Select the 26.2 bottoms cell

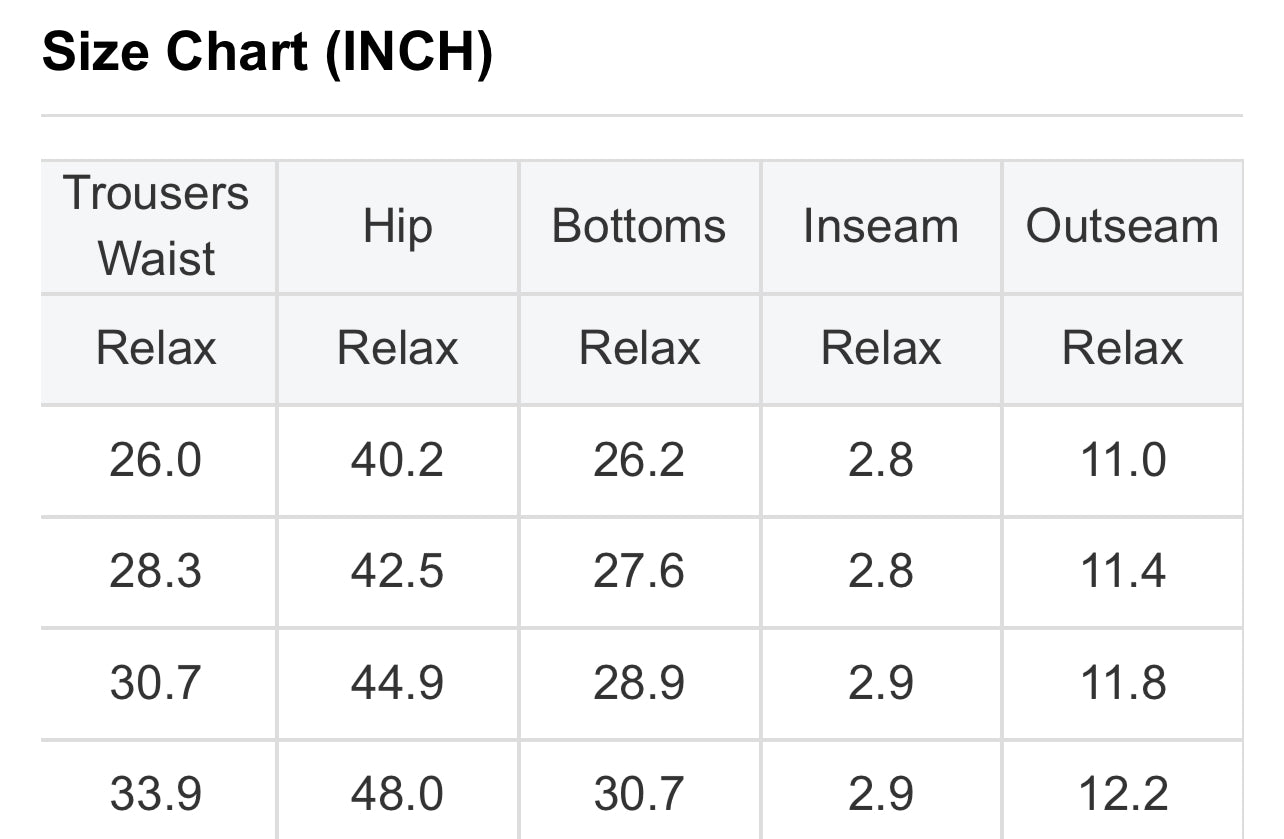pyautogui.click(x=639, y=460)
